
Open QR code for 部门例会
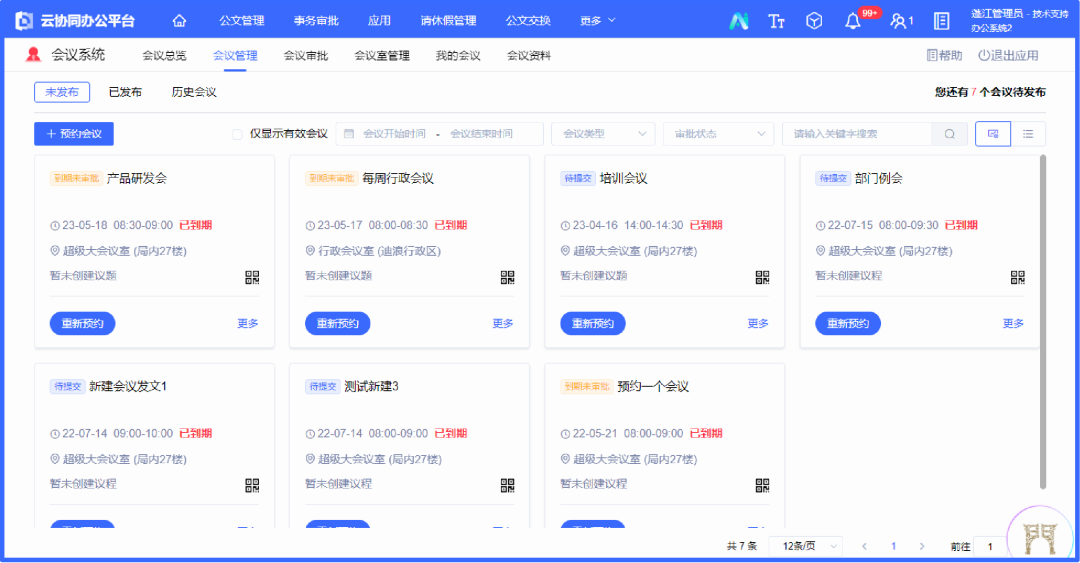tap(1017, 277)
